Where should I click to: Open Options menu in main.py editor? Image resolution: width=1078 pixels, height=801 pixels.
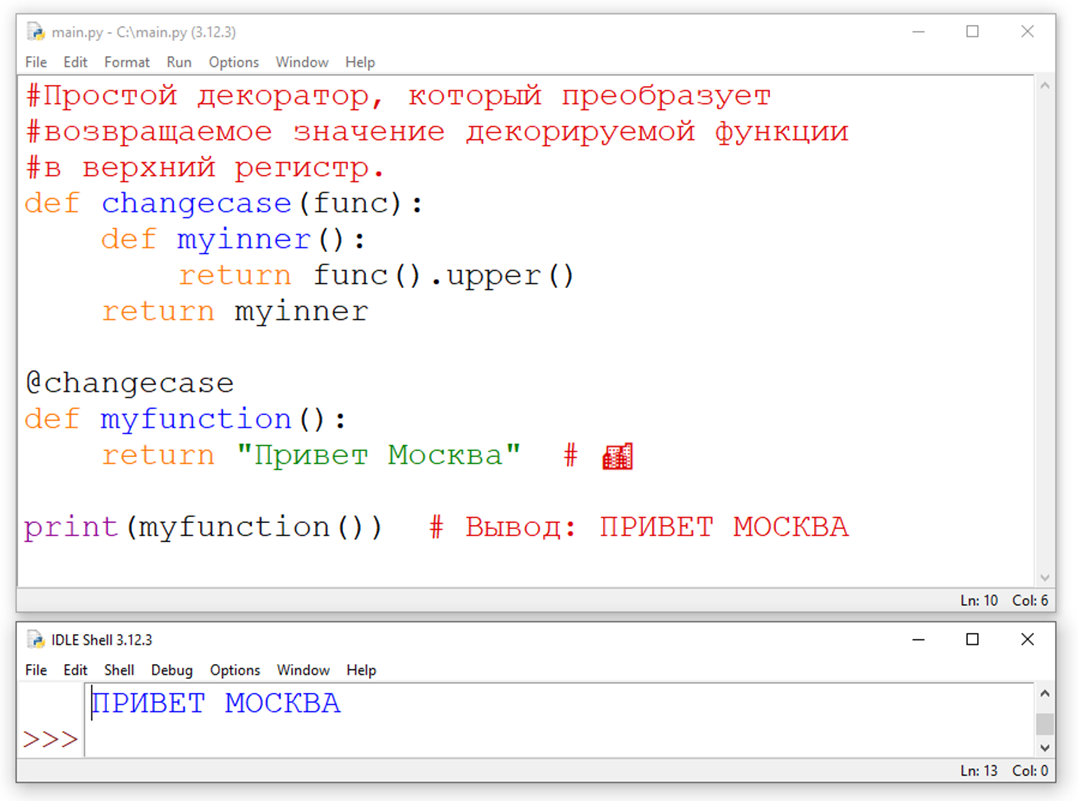[234, 62]
